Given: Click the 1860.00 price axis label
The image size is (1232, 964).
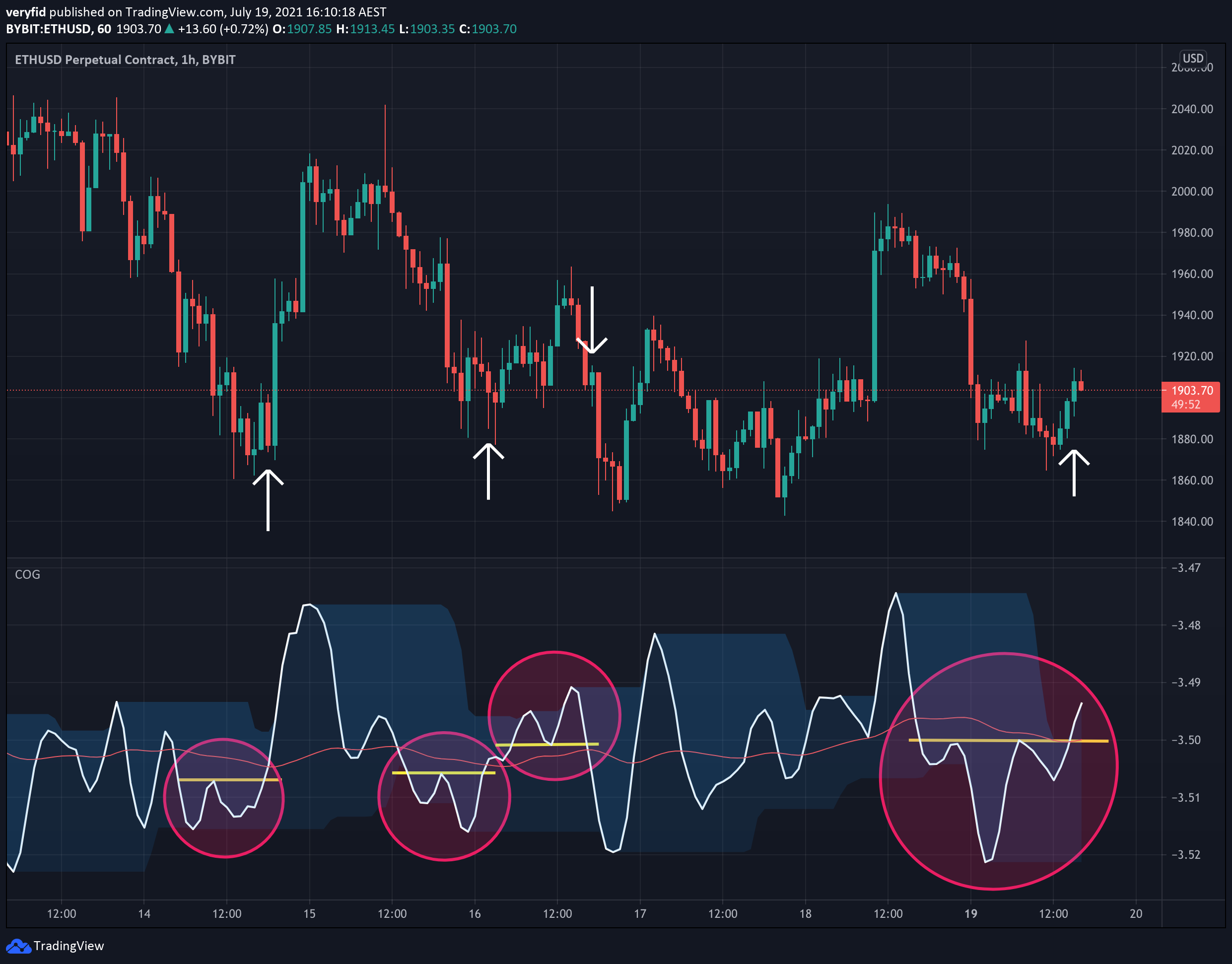Looking at the screenshot, I should point(1192,481).
